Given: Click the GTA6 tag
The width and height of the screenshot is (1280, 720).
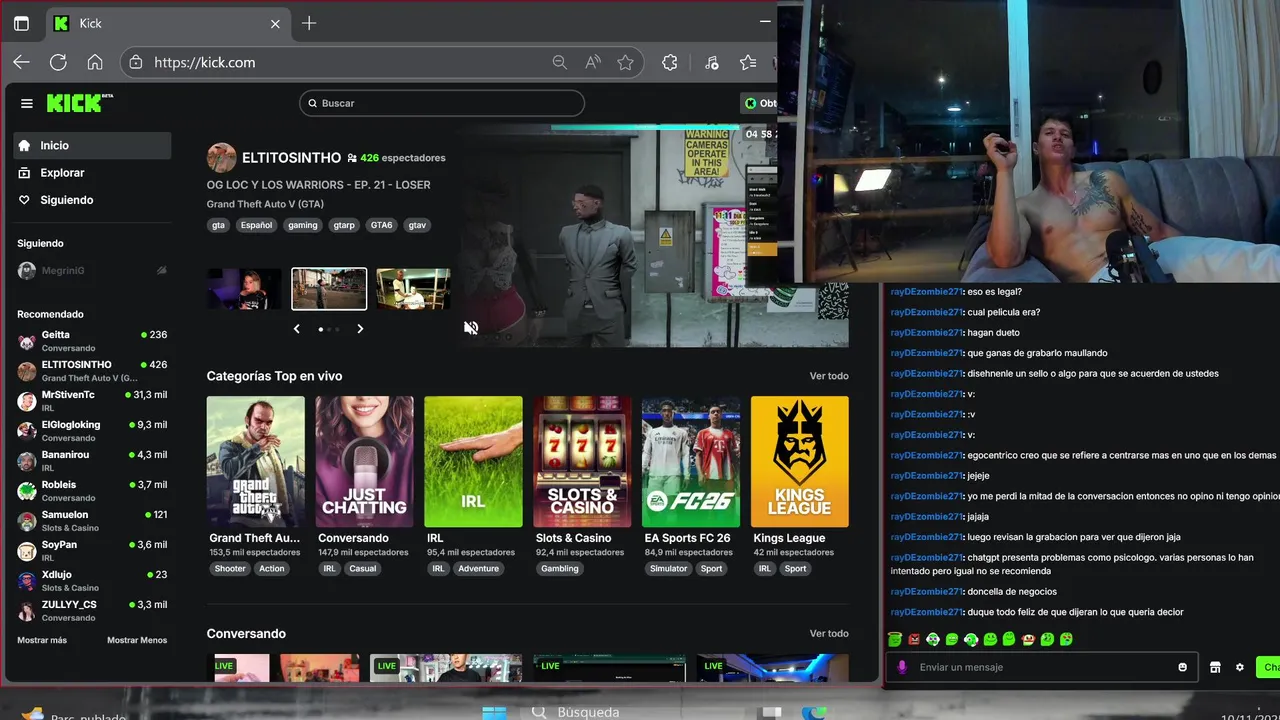Looking at the screenshot, I should (x=382, y=225).
